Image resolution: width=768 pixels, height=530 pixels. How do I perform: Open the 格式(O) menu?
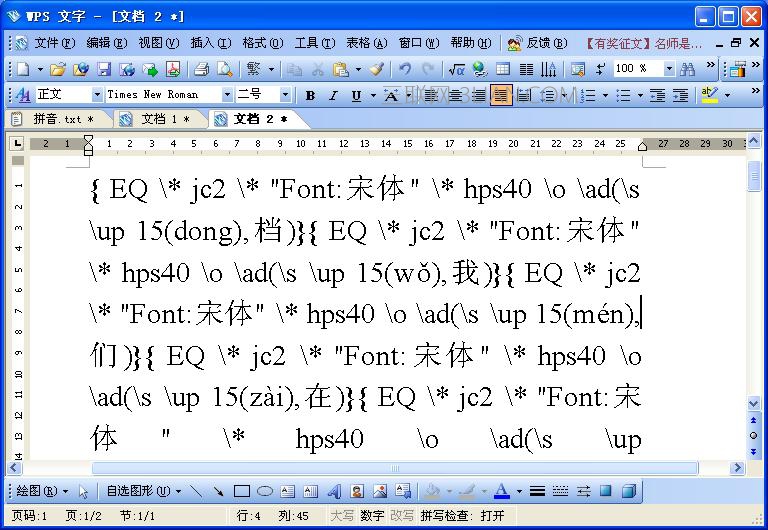(x=263, y=43)
